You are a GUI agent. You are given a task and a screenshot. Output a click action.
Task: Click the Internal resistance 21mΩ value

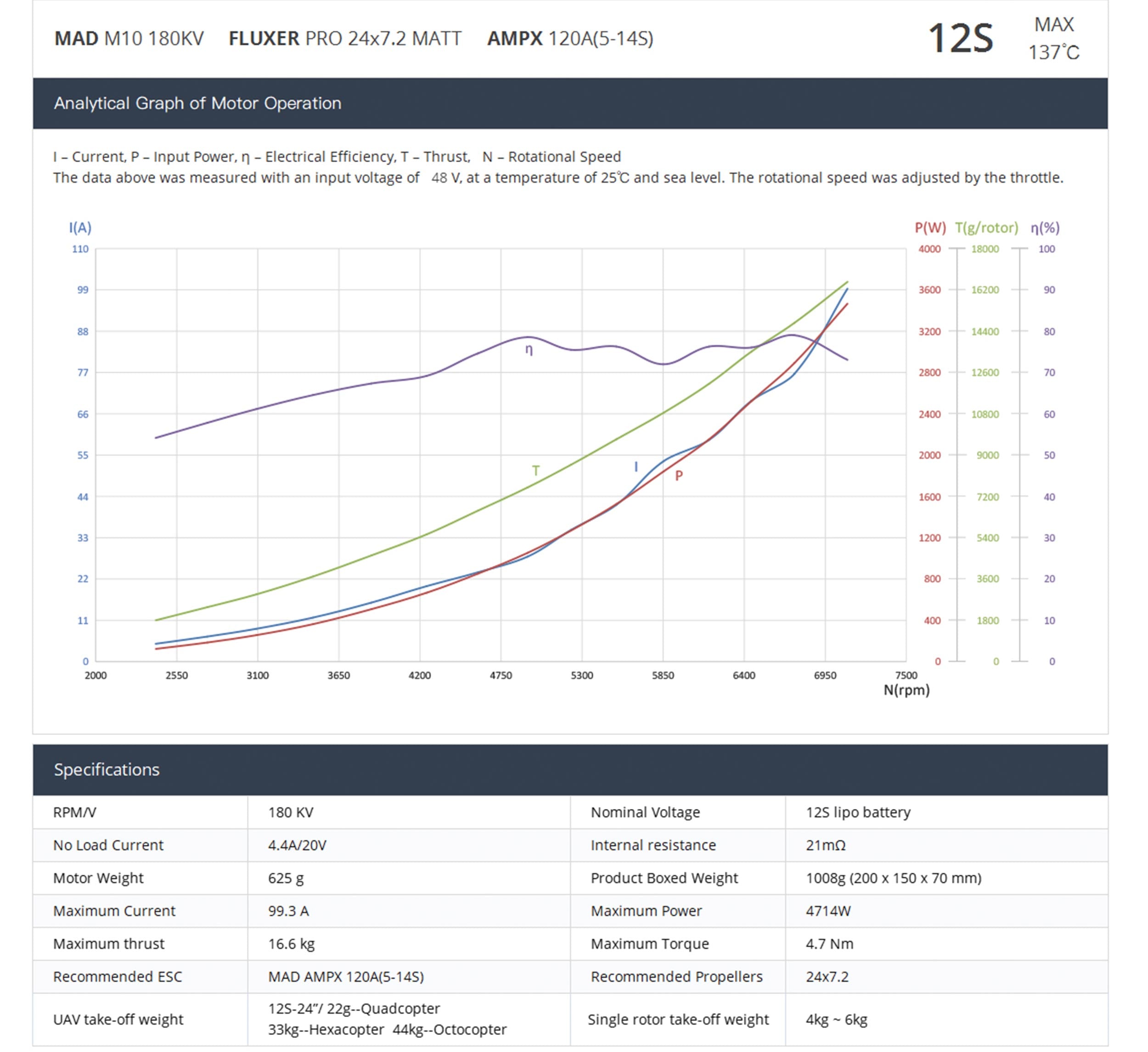pos(826,845)
